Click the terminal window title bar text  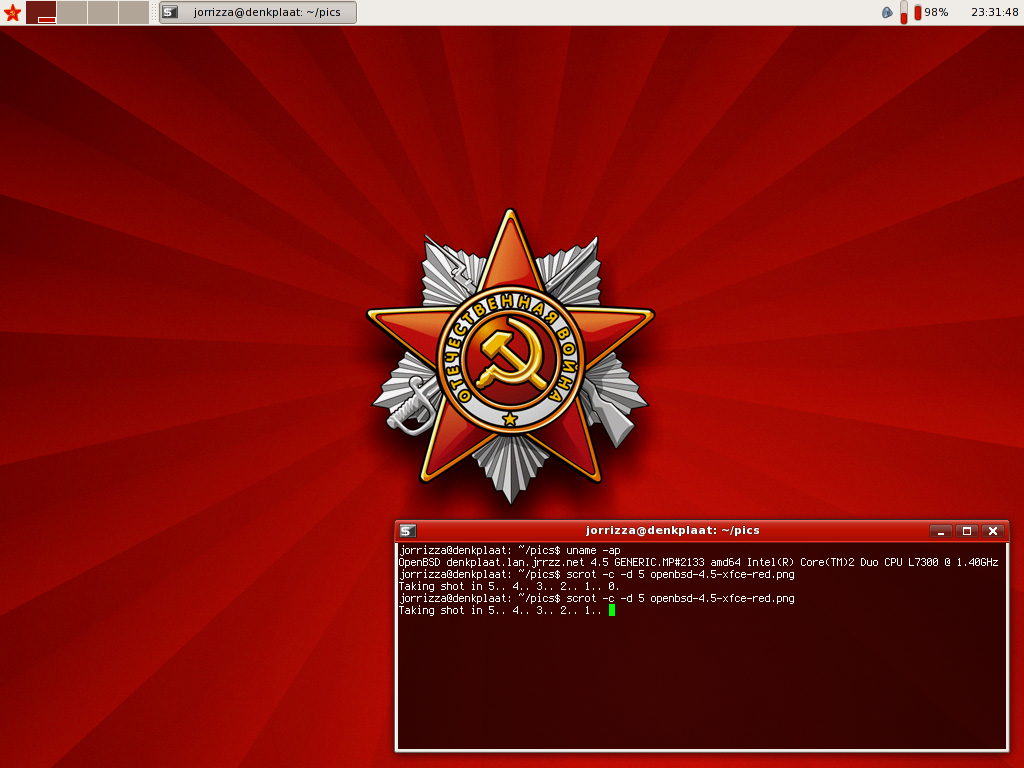[673, 530]
